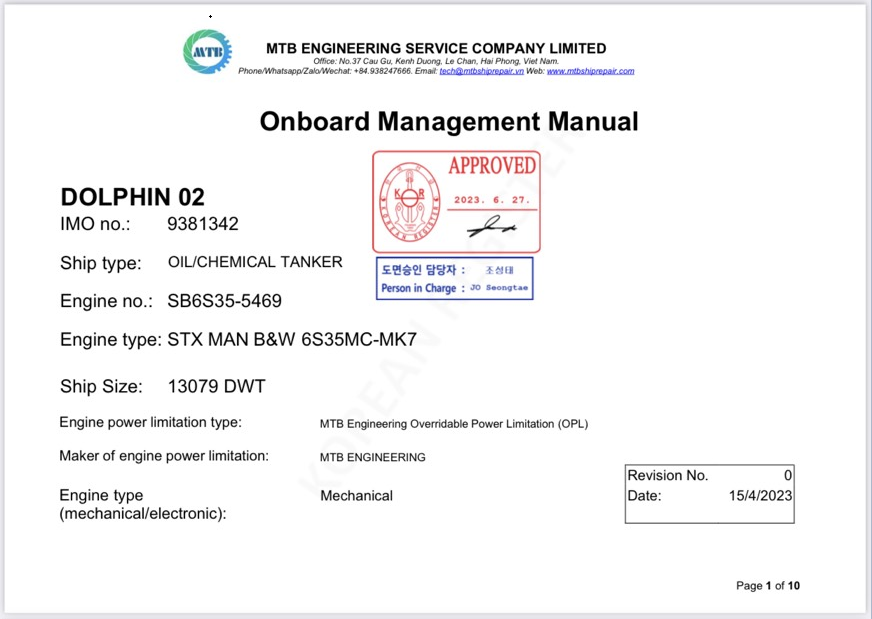Click the phone number '+84.938247666'

click(x=383, y=71)
